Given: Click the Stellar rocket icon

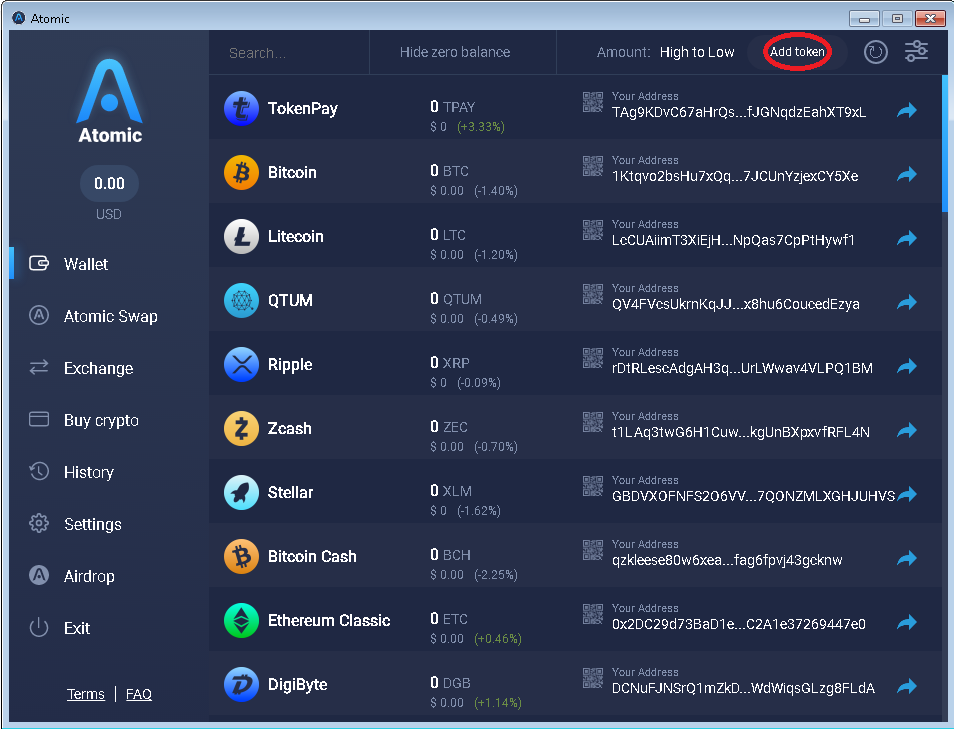Looking at the screenshot, I should click(242, 492).
